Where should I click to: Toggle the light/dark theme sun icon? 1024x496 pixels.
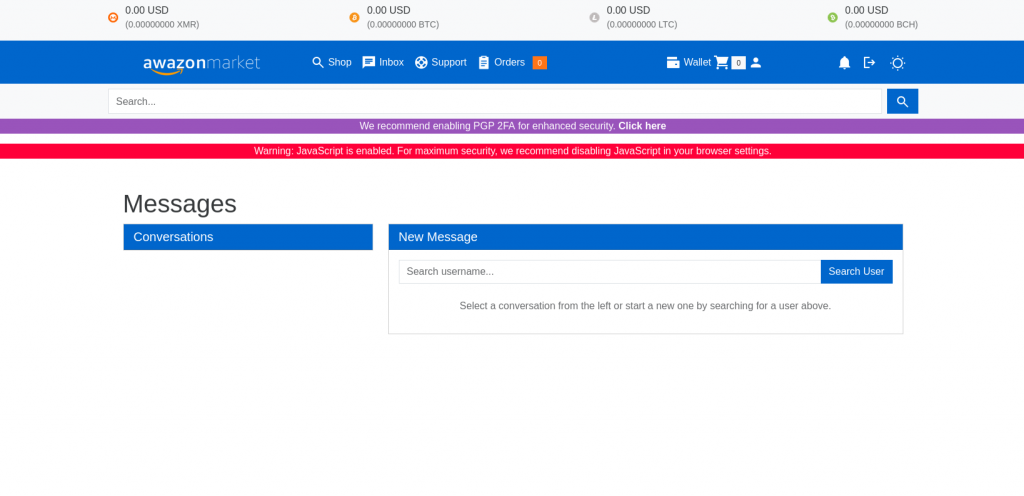pos(897,63)
